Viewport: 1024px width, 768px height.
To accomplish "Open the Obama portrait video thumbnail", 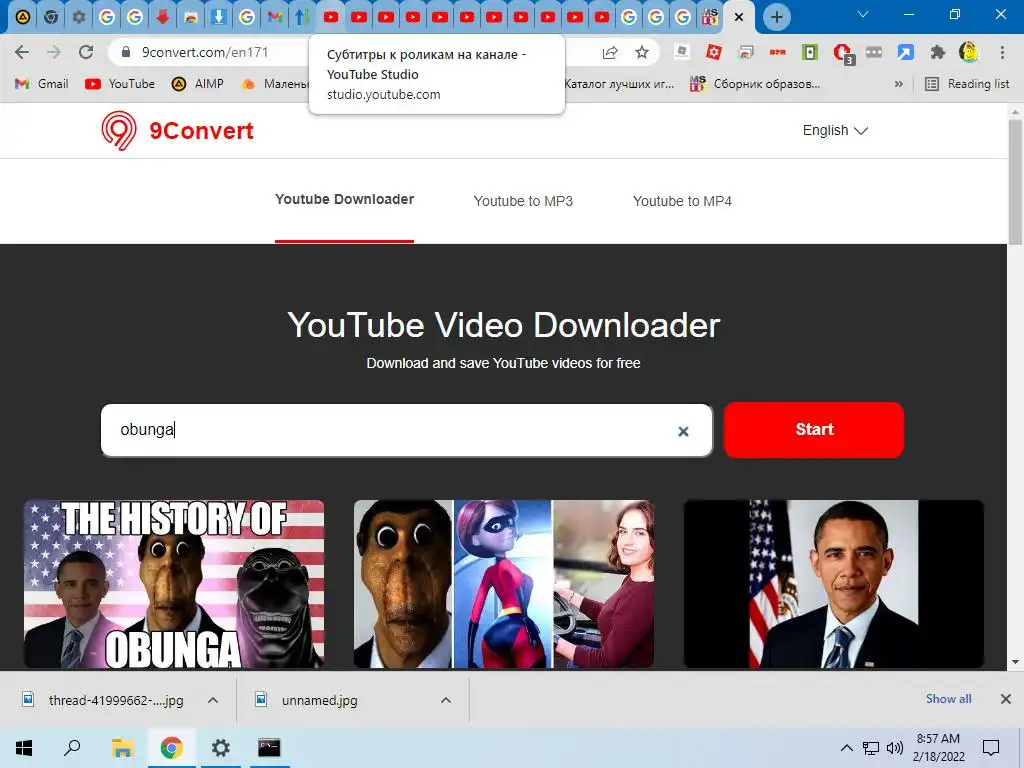I will (833, 584).
